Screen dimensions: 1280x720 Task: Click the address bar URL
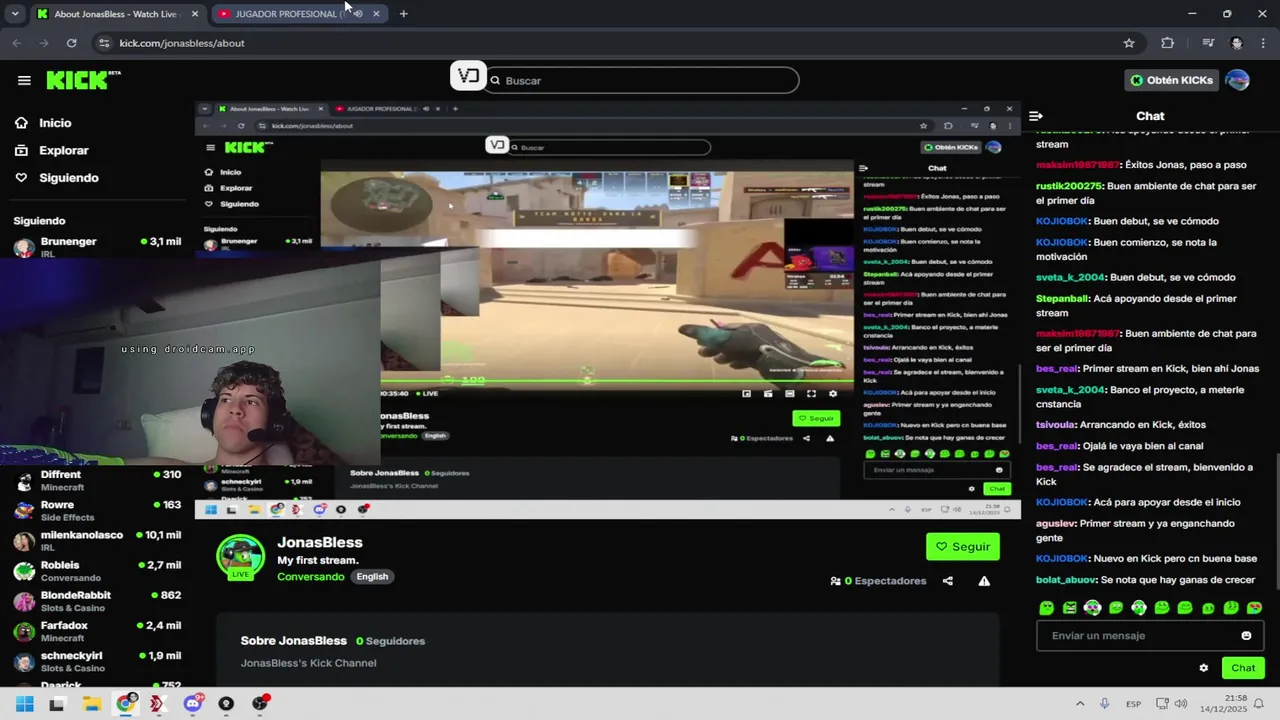point(181,43)
